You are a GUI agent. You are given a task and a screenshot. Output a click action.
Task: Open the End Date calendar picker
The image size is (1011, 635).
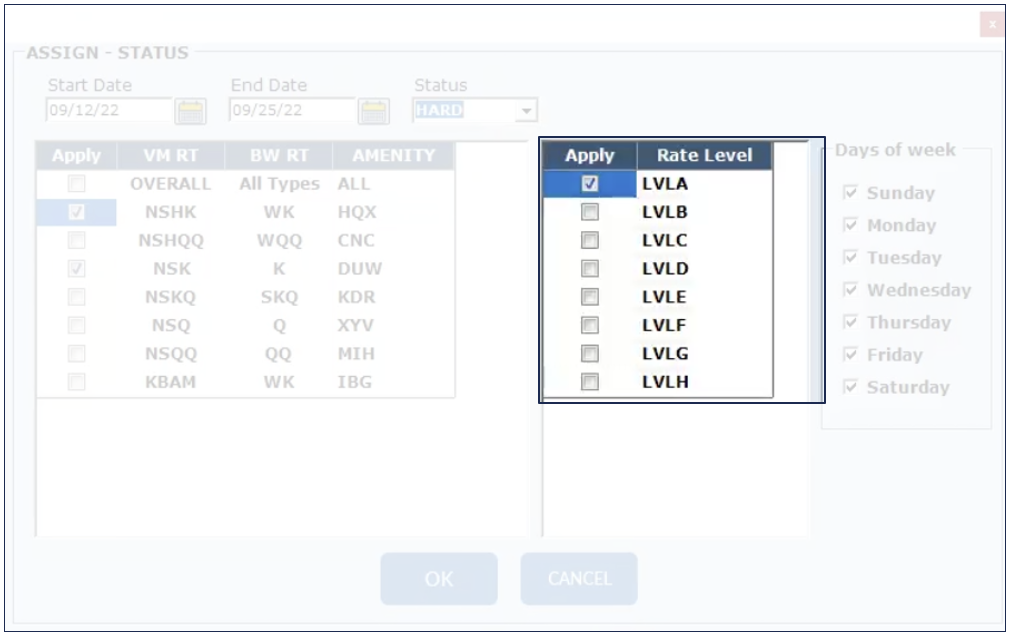click(x=374, y=111)
